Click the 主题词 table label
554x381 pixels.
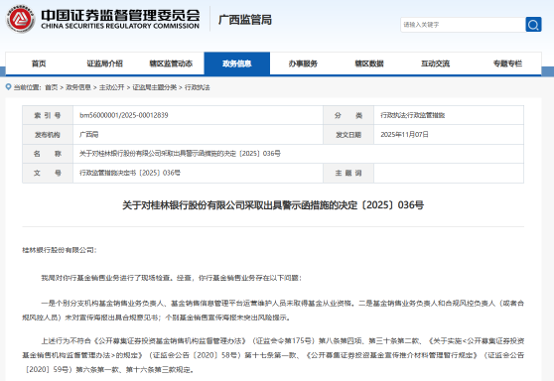tap(348, 173)
